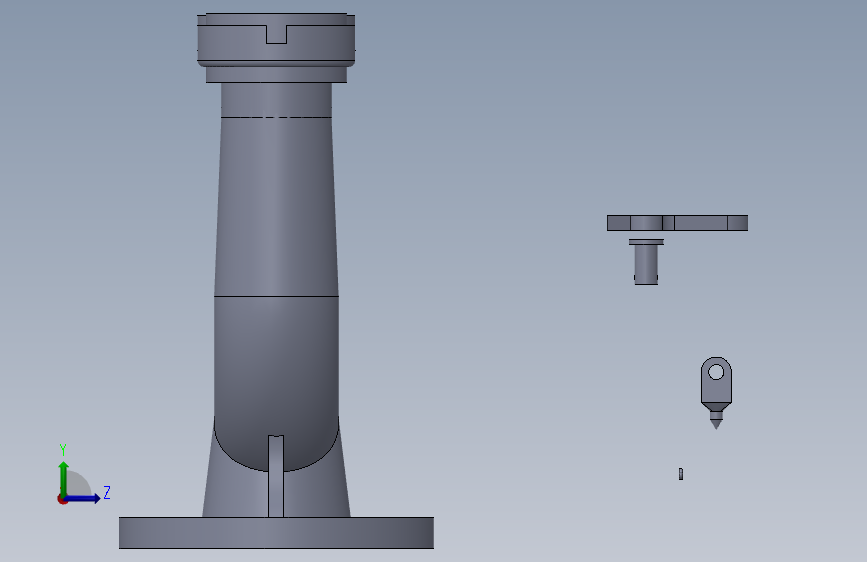Select the flat horizontal plate part
Screen dimensions: 867x562
(677, 223)
